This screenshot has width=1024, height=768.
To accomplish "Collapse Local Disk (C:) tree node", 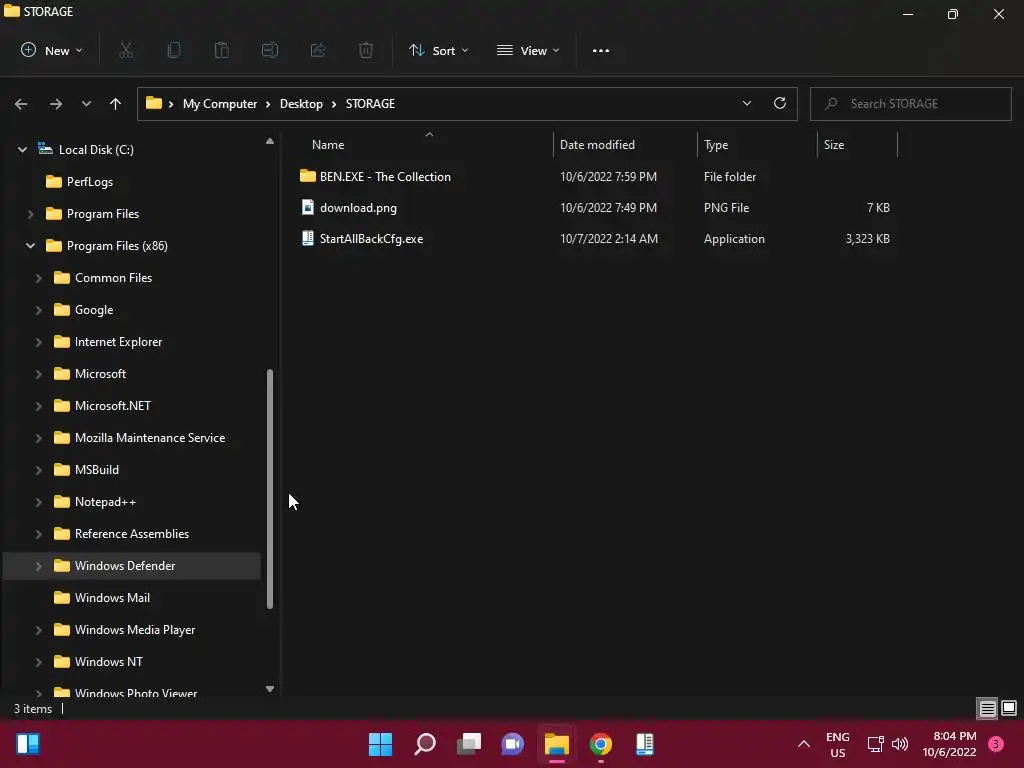I will [x=22, y=150].
